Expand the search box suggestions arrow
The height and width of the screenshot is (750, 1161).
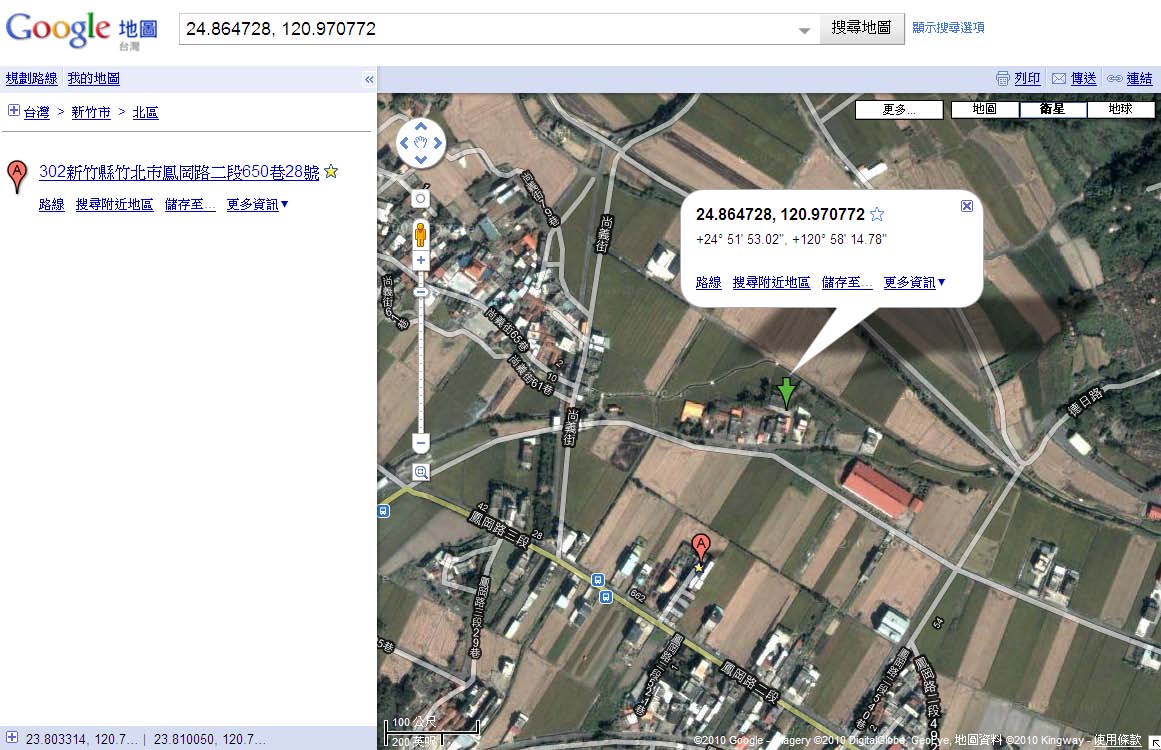804,30
